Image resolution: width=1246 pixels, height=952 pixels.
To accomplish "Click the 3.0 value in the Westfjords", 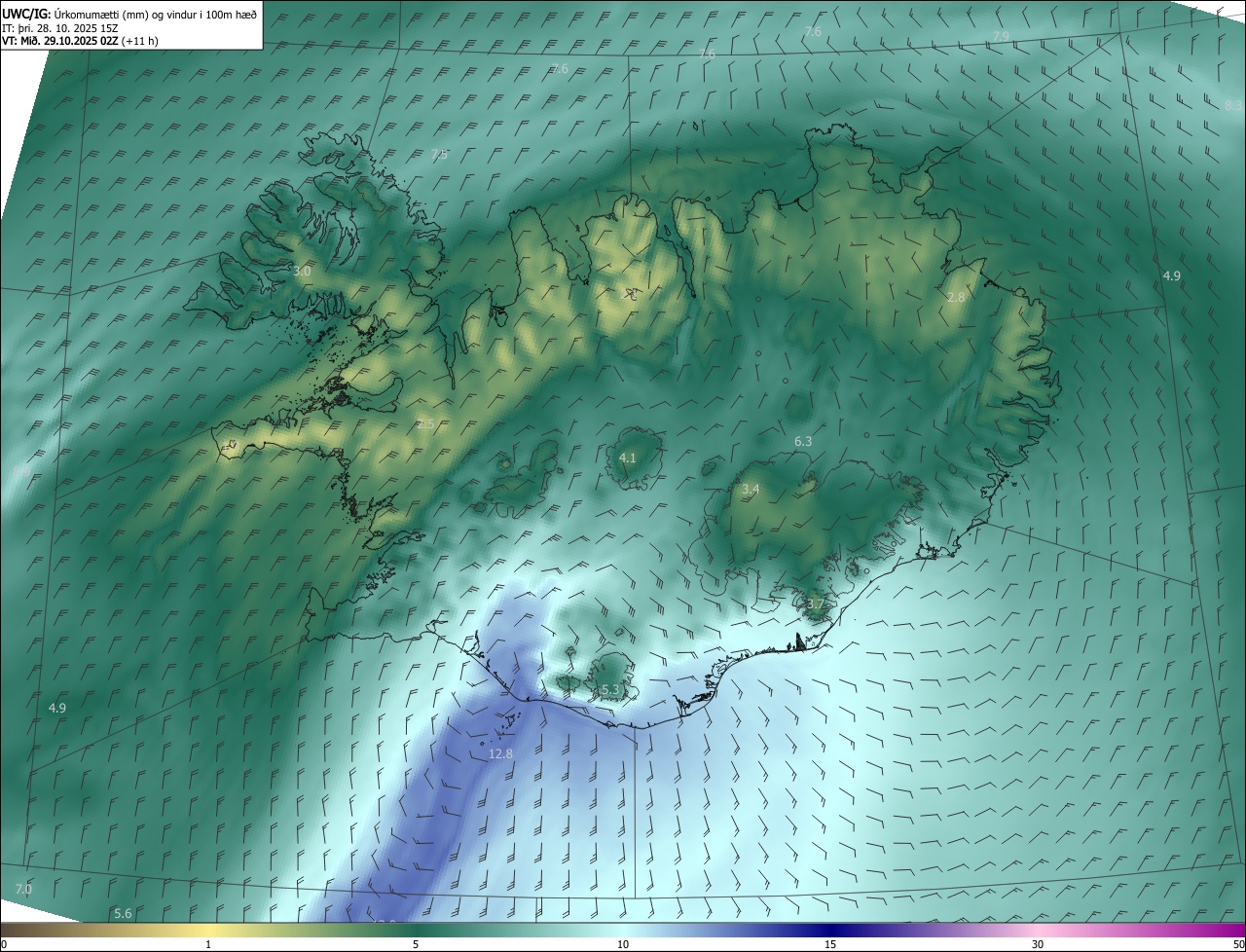I will [x=302, y=271].
